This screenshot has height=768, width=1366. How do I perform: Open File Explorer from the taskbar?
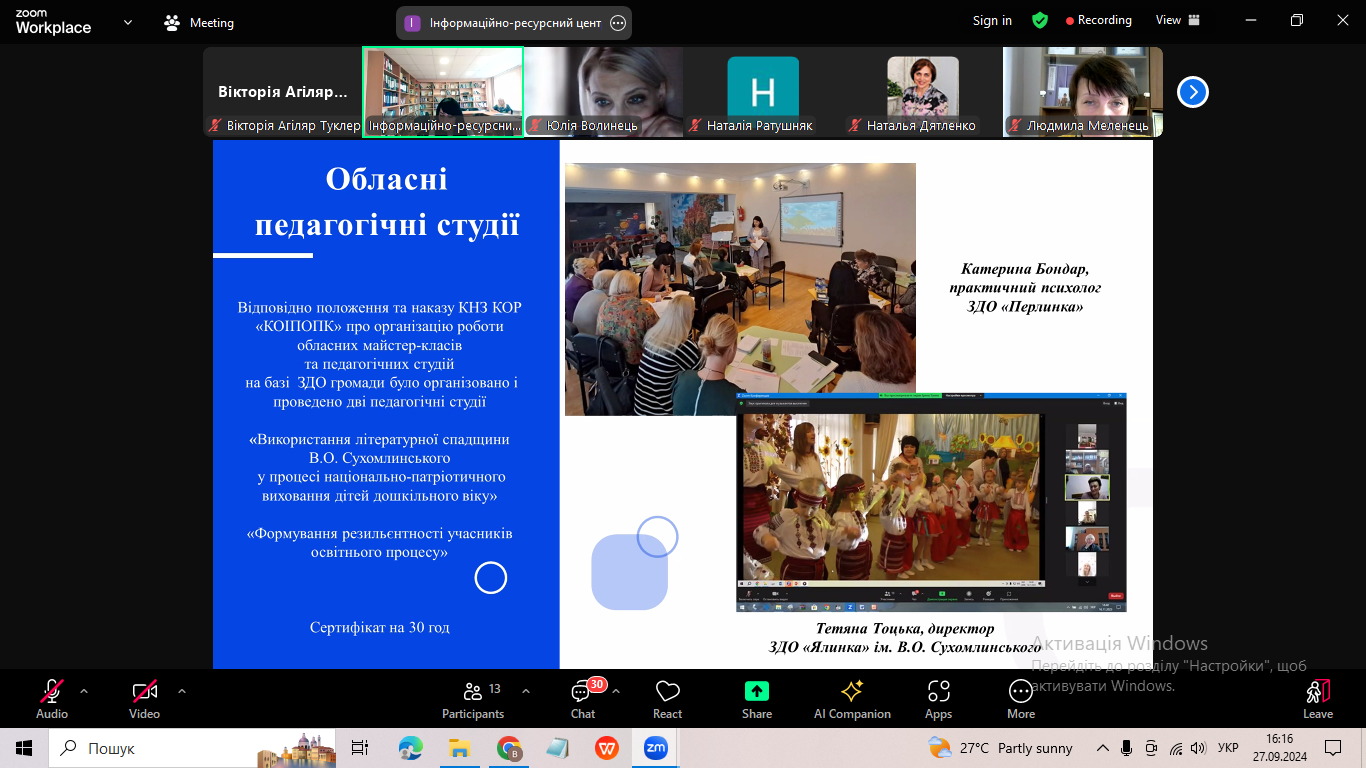[459, 748]
